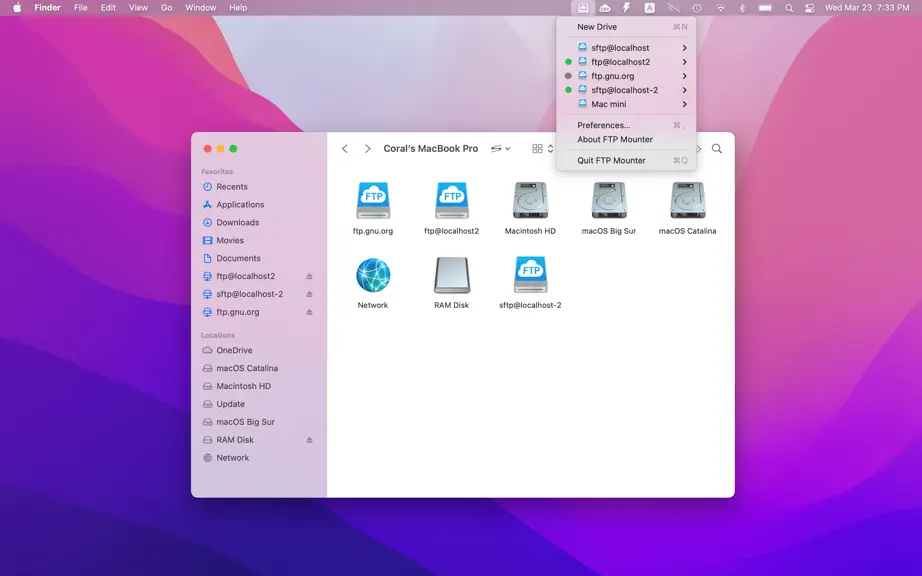
Task: Open the ftp.gnu.org drive icon in Finder
Action: 373,201
